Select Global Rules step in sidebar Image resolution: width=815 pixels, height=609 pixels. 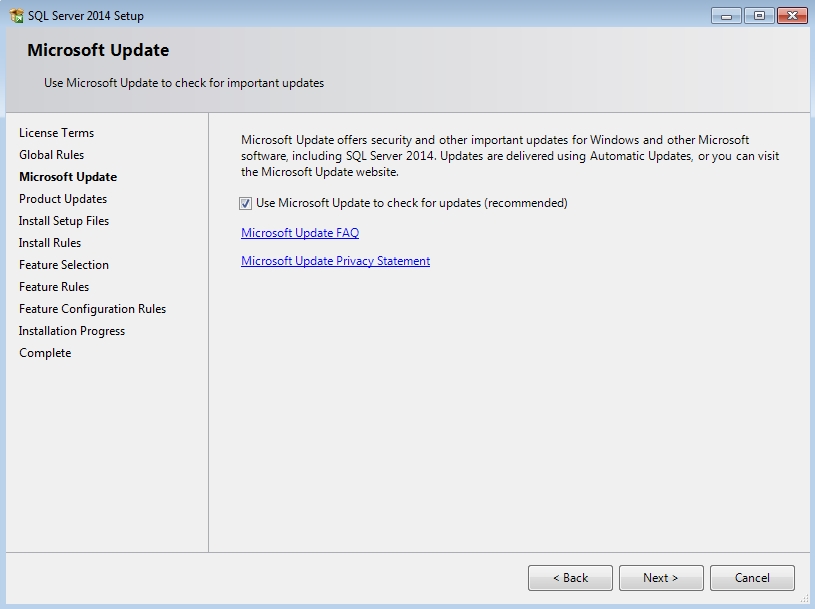tap(51, 155)
